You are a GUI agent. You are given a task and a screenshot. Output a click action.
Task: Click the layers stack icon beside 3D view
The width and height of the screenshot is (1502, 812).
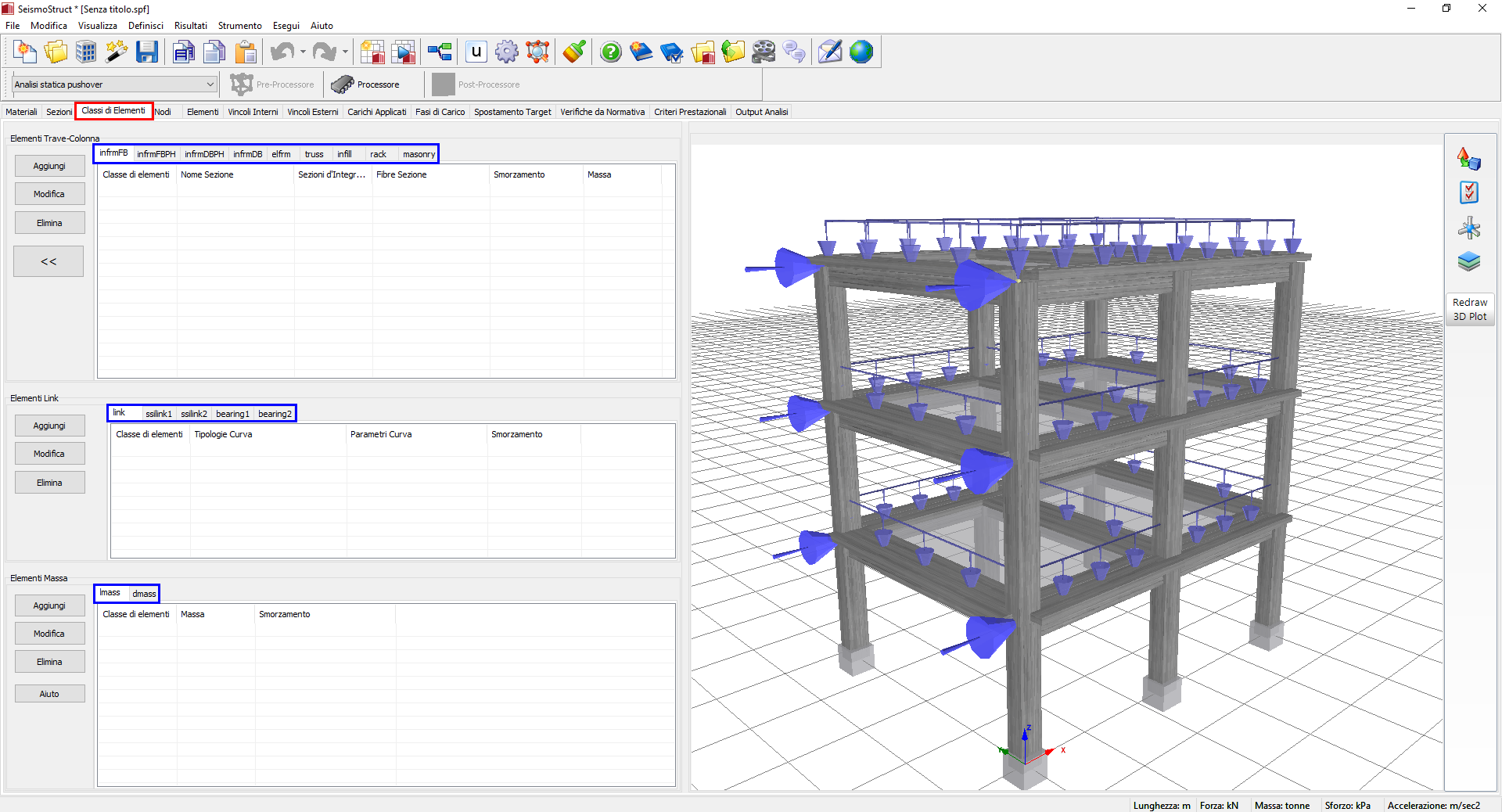click(x=1469, y=261)
